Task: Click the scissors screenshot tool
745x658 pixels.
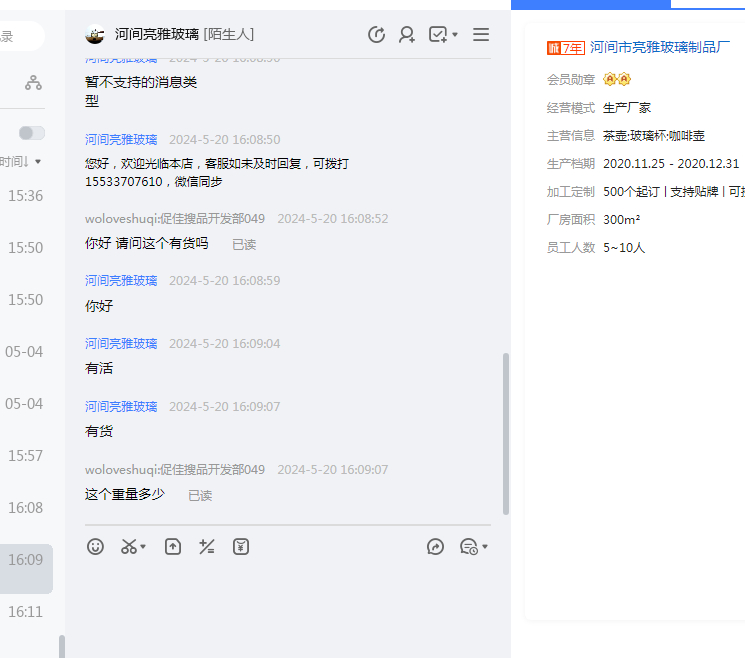Action: click(129, 547)
